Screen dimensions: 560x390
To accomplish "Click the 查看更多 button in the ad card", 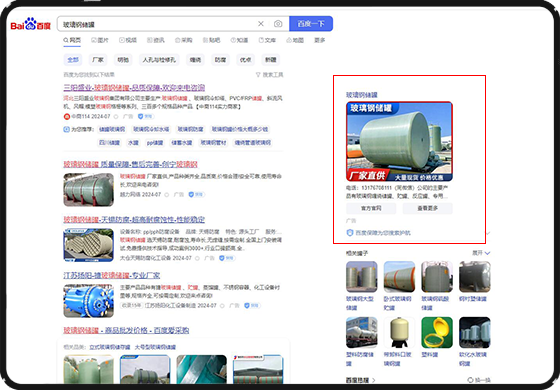I will (428, 208).
